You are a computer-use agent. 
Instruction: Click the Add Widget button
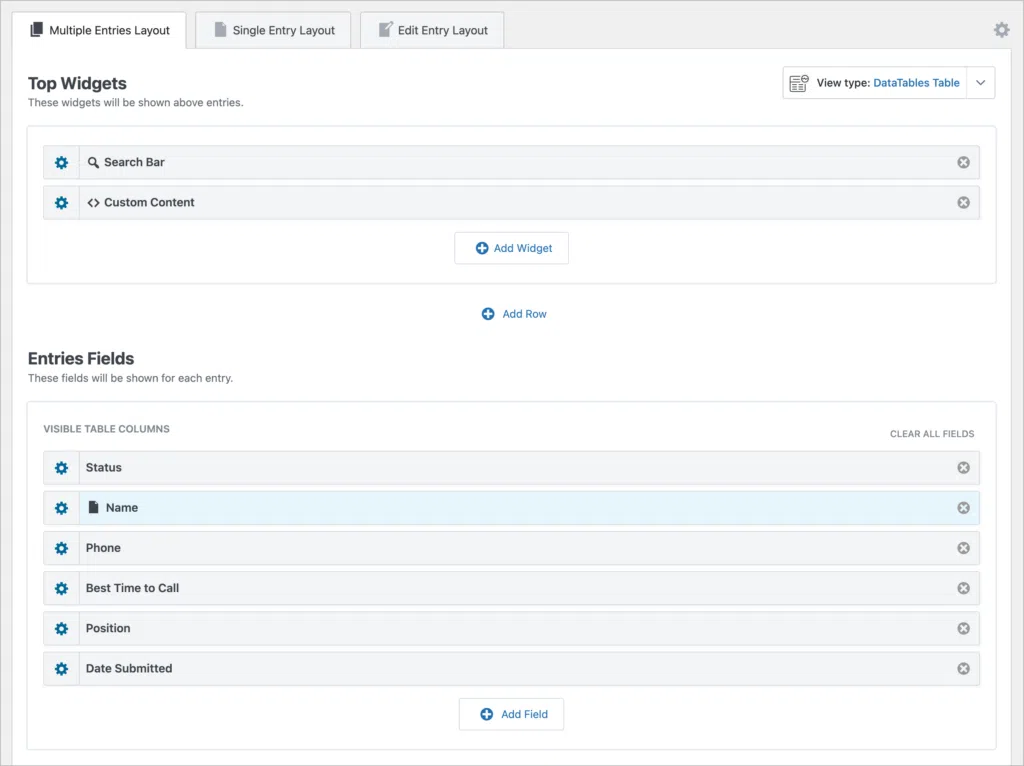511,248
